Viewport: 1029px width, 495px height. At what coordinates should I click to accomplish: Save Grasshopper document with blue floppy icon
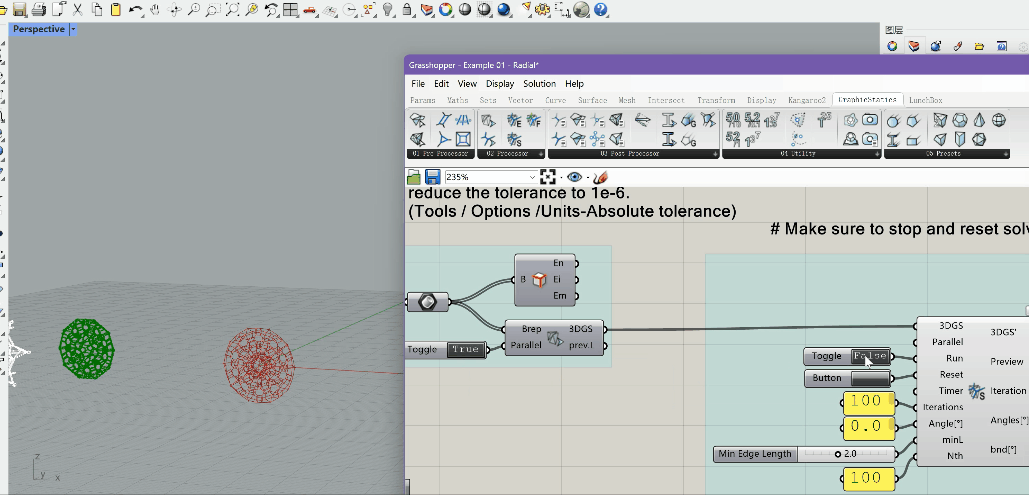coord(432,177)
